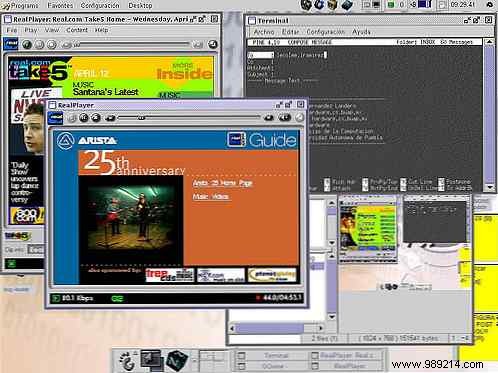The width and height of the screenshot is (498, 373).
Task: Open File menu in RealPlayer Take5 window
Action: click(x=12, y=30)
